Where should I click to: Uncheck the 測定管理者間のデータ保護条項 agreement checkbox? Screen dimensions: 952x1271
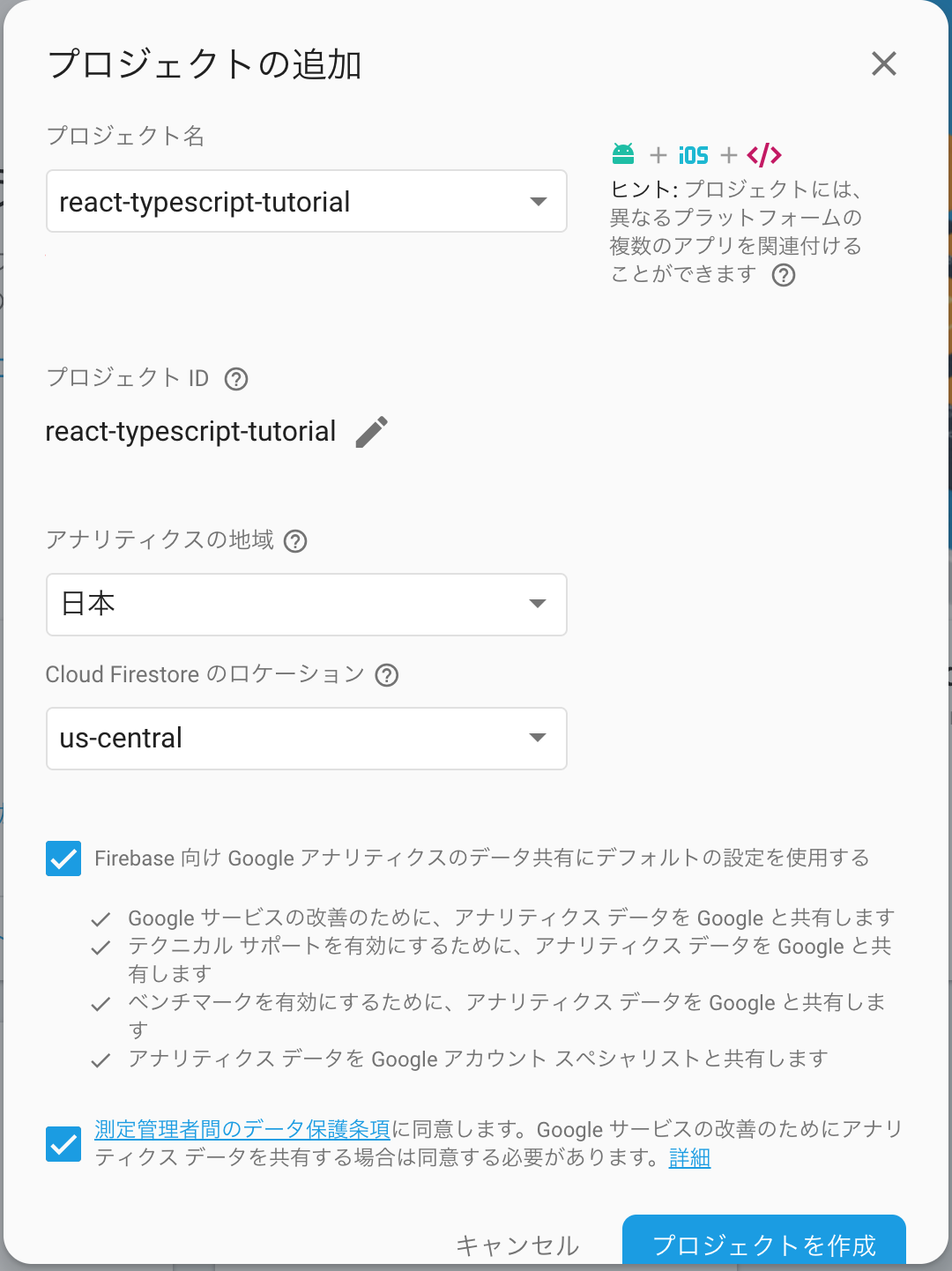click(x=63, y=1143)
